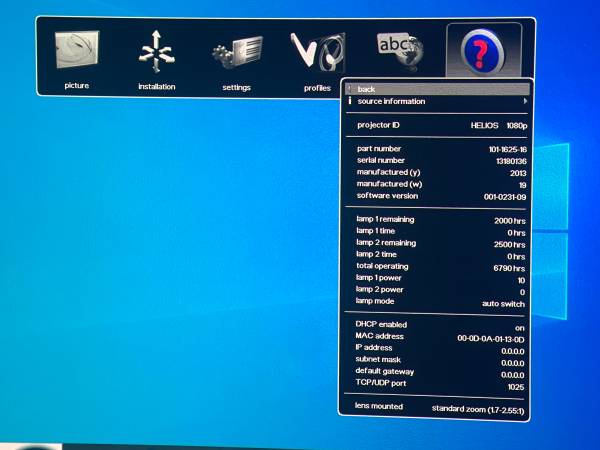Select the software version row
Viewport: 600px width, 450px height.
(x=438, y=196)
